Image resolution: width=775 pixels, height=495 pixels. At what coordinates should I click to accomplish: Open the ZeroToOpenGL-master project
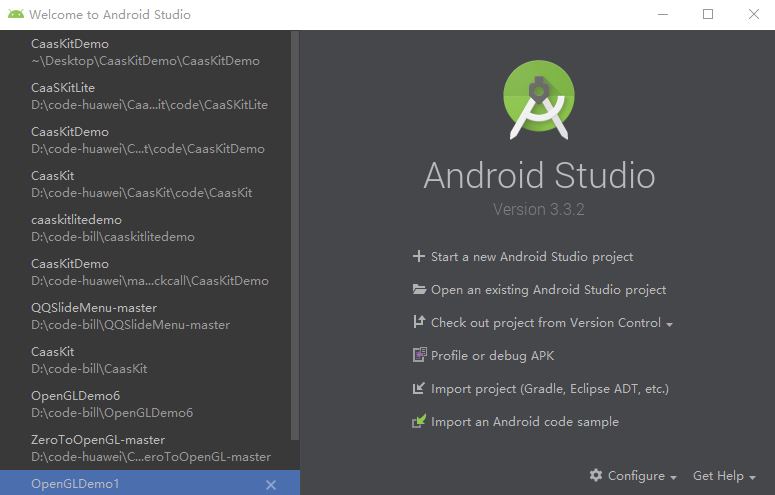coord(145,448)
